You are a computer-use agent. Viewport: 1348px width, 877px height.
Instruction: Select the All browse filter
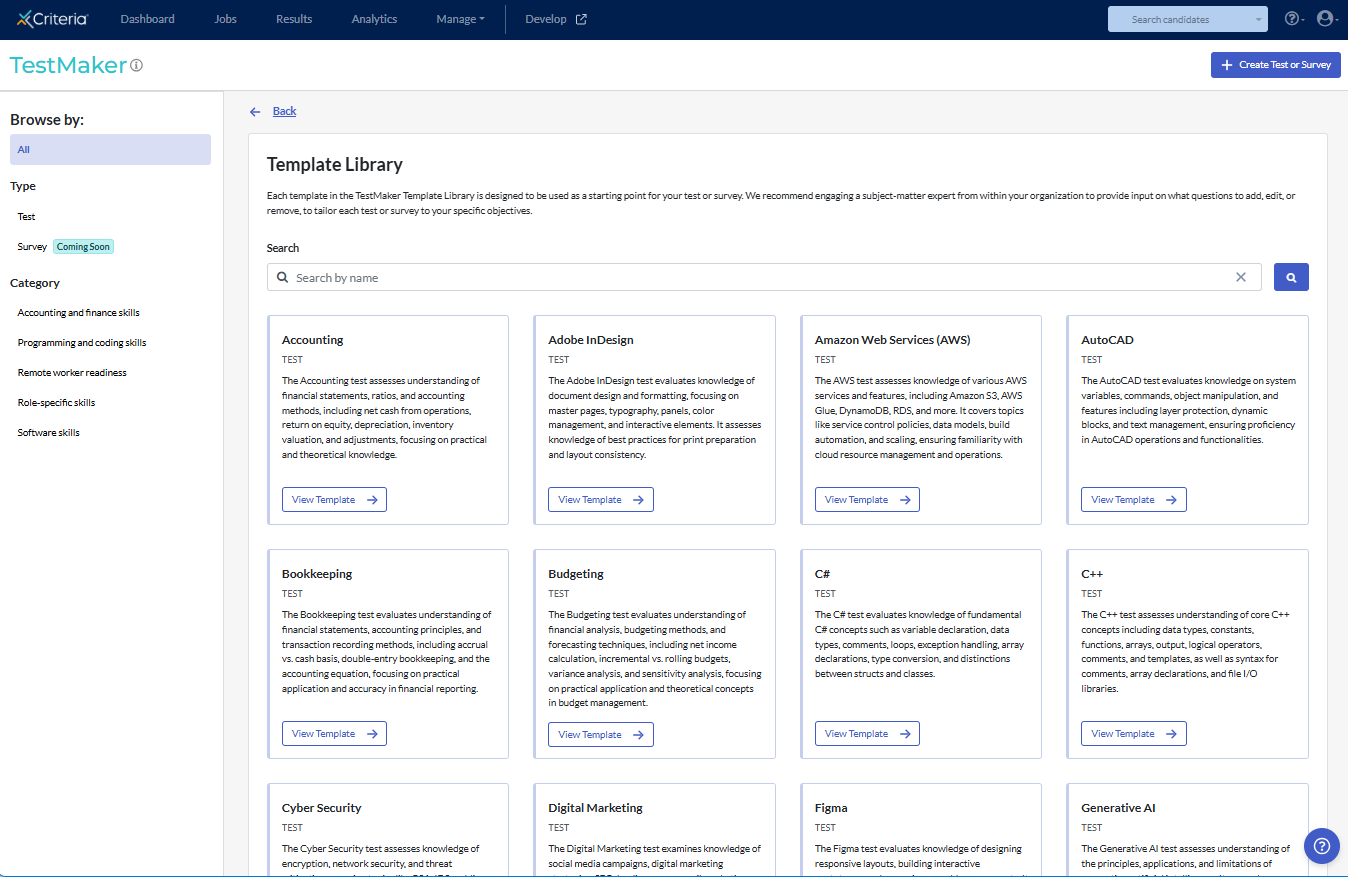pos(110,149)
